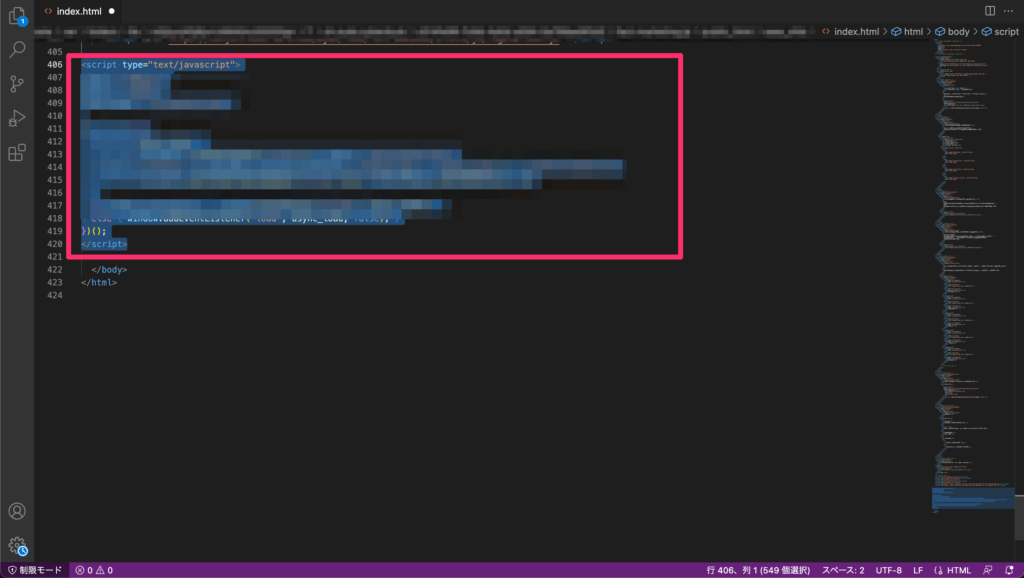Viewport: 1024px width, 578px height.
Task: Click the unsaved dot on index.html tab
Action: pos(111,11)
